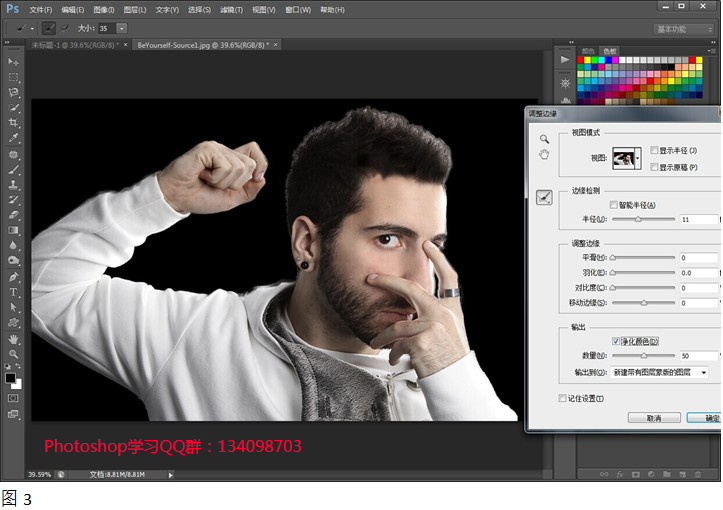Select the History Brush tool
723x510 pixels.
coord(13,200)
